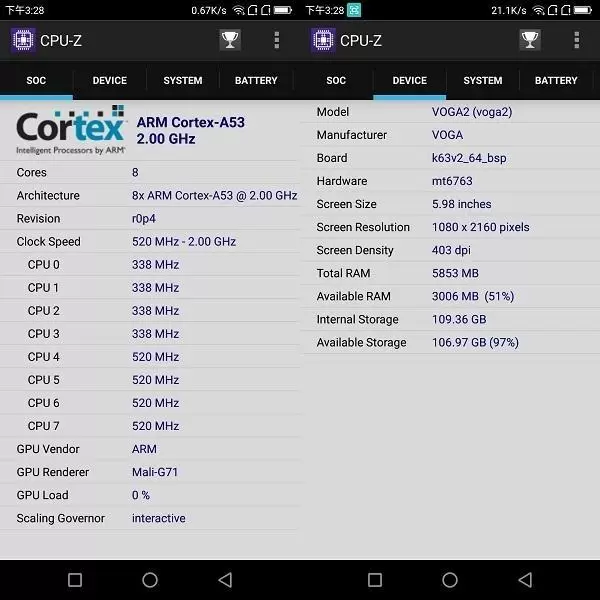Tap the recent apps square on the left screen
Viewport: 600px width, 600px height.
pyautogui.click(x=75, y=580)
